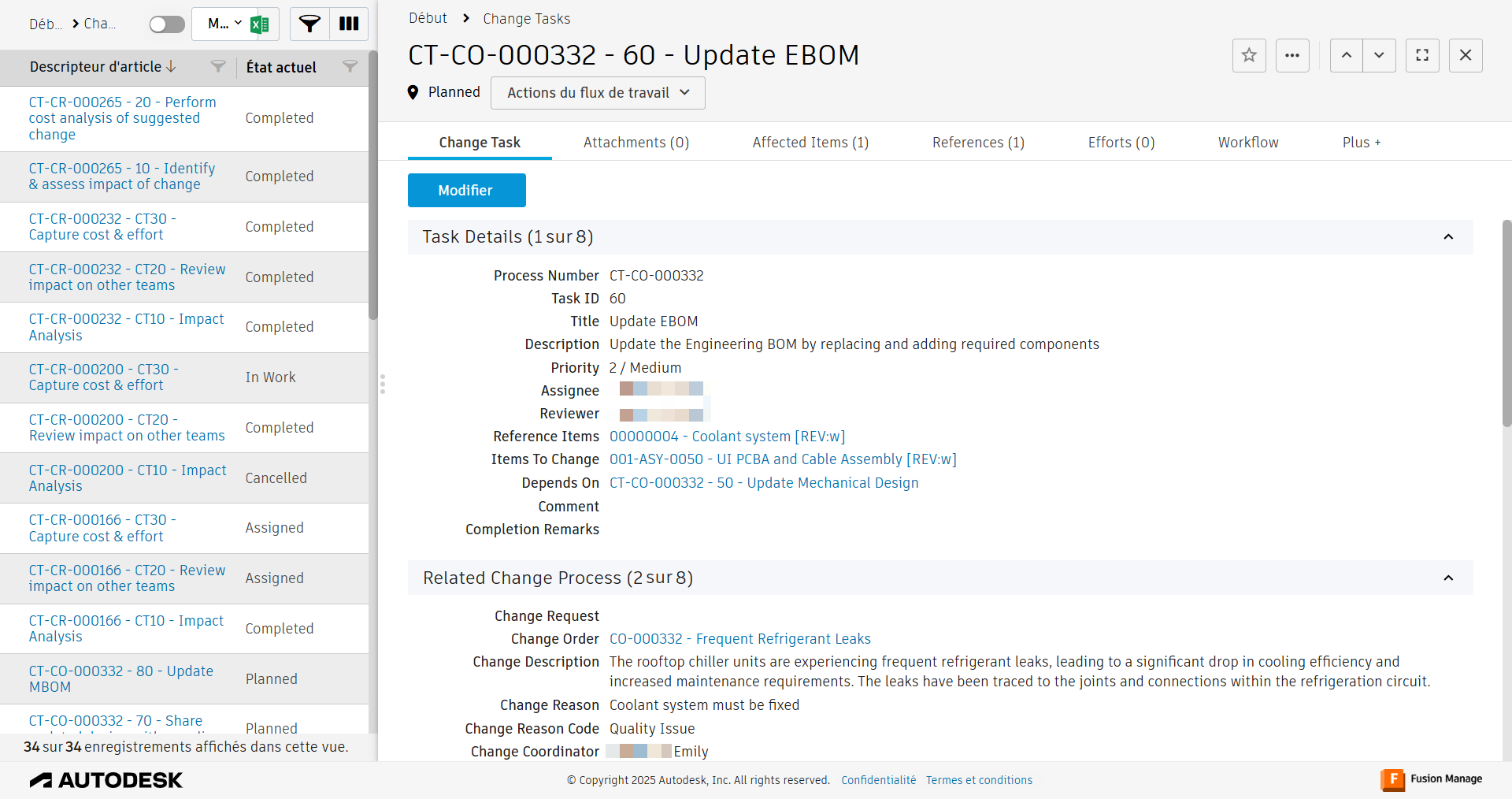Open the more actions ellipsis menu
1512x799 pixels.
pyautogui.click(x=1292, y=55)
